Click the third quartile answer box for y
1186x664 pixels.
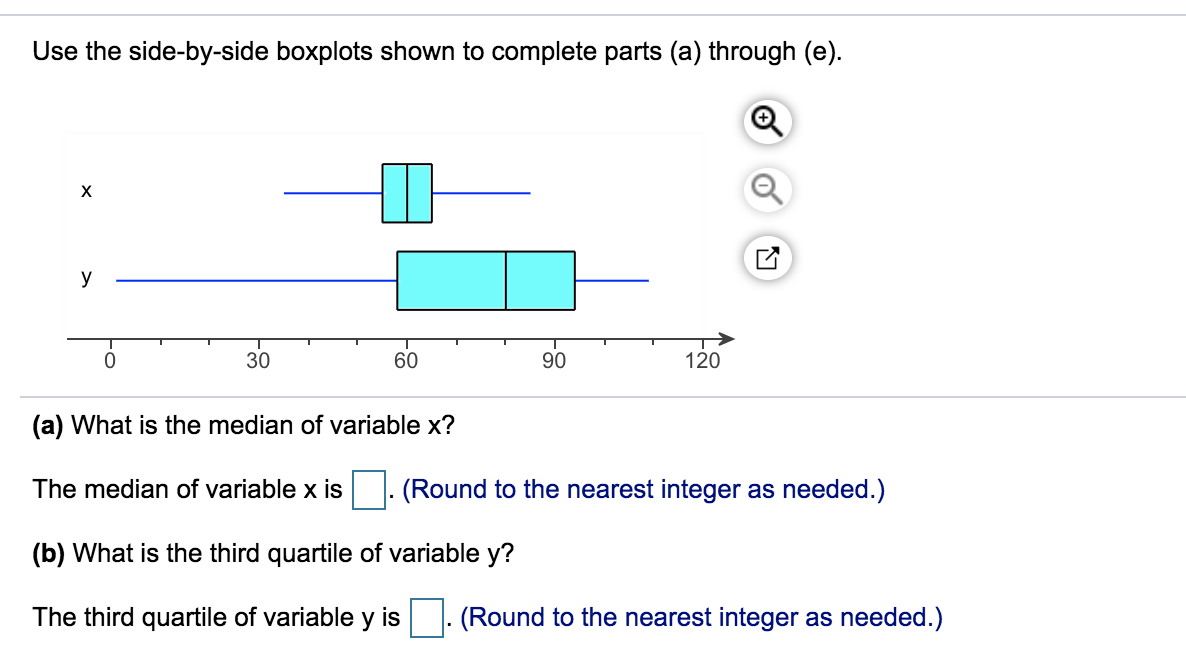click(427, 617)
